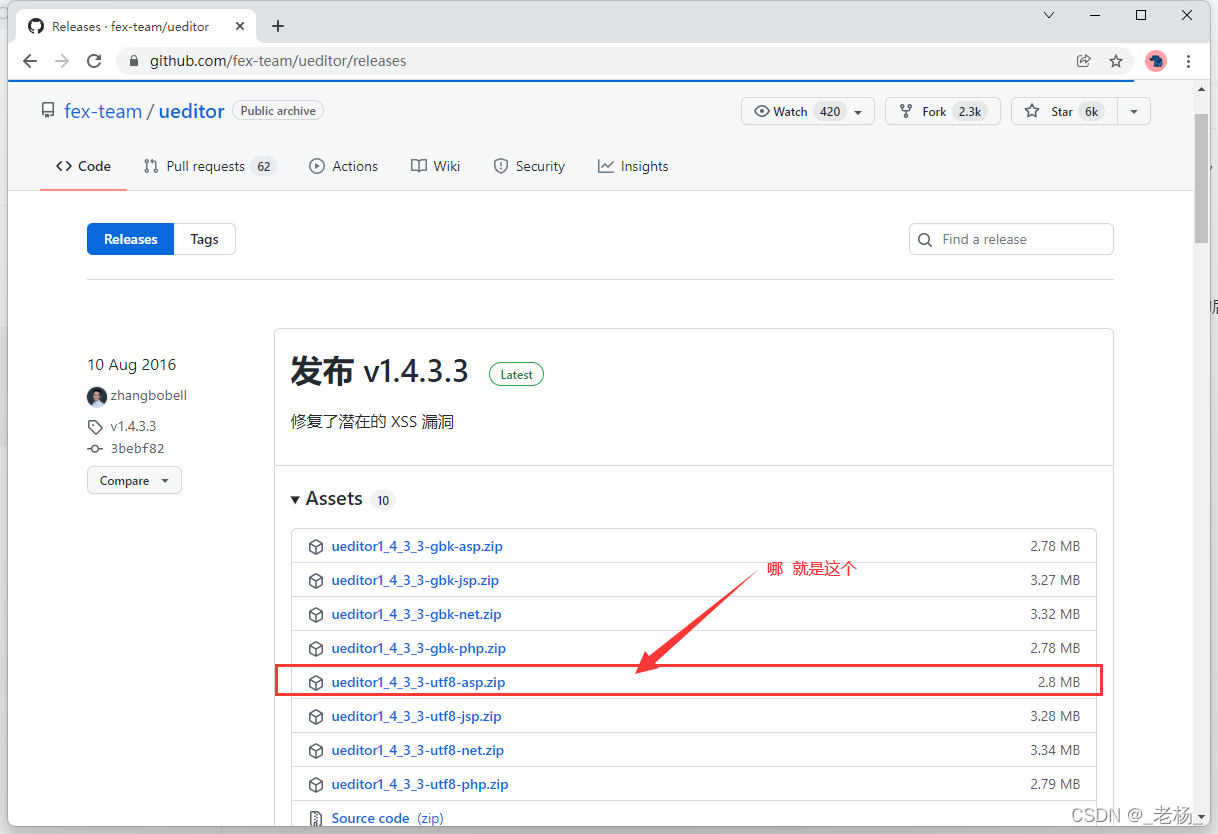Switch to the Code tab
This screenshot has height=834, width=1218.
pyautogui.click(x=83, y=166)
